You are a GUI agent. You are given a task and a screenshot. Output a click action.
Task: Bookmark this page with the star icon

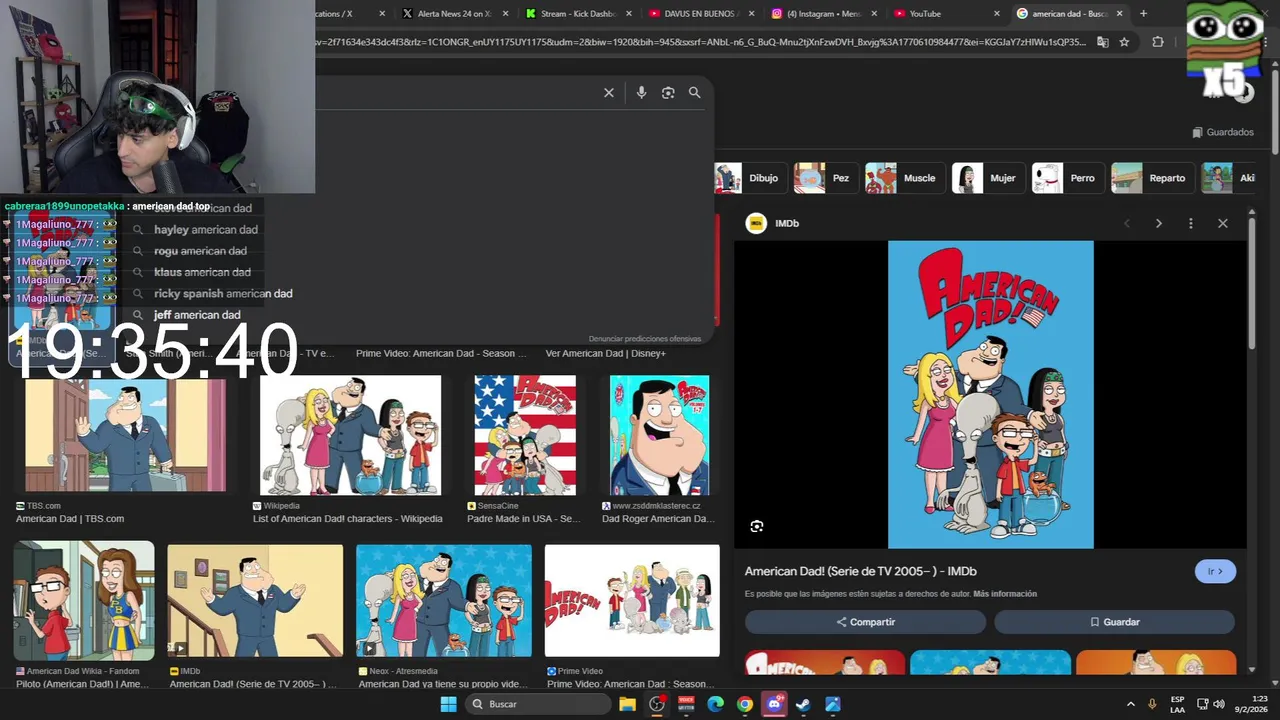(1124, 42)
